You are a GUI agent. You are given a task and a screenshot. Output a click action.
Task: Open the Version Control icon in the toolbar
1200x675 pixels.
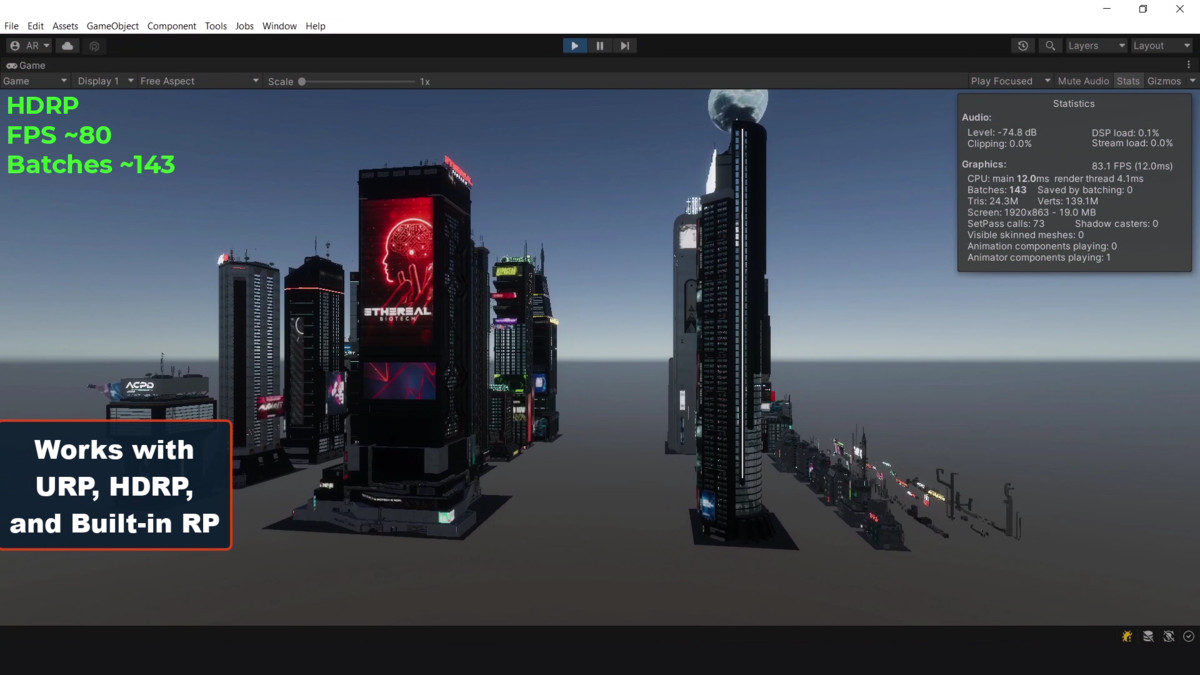(94, 45)
